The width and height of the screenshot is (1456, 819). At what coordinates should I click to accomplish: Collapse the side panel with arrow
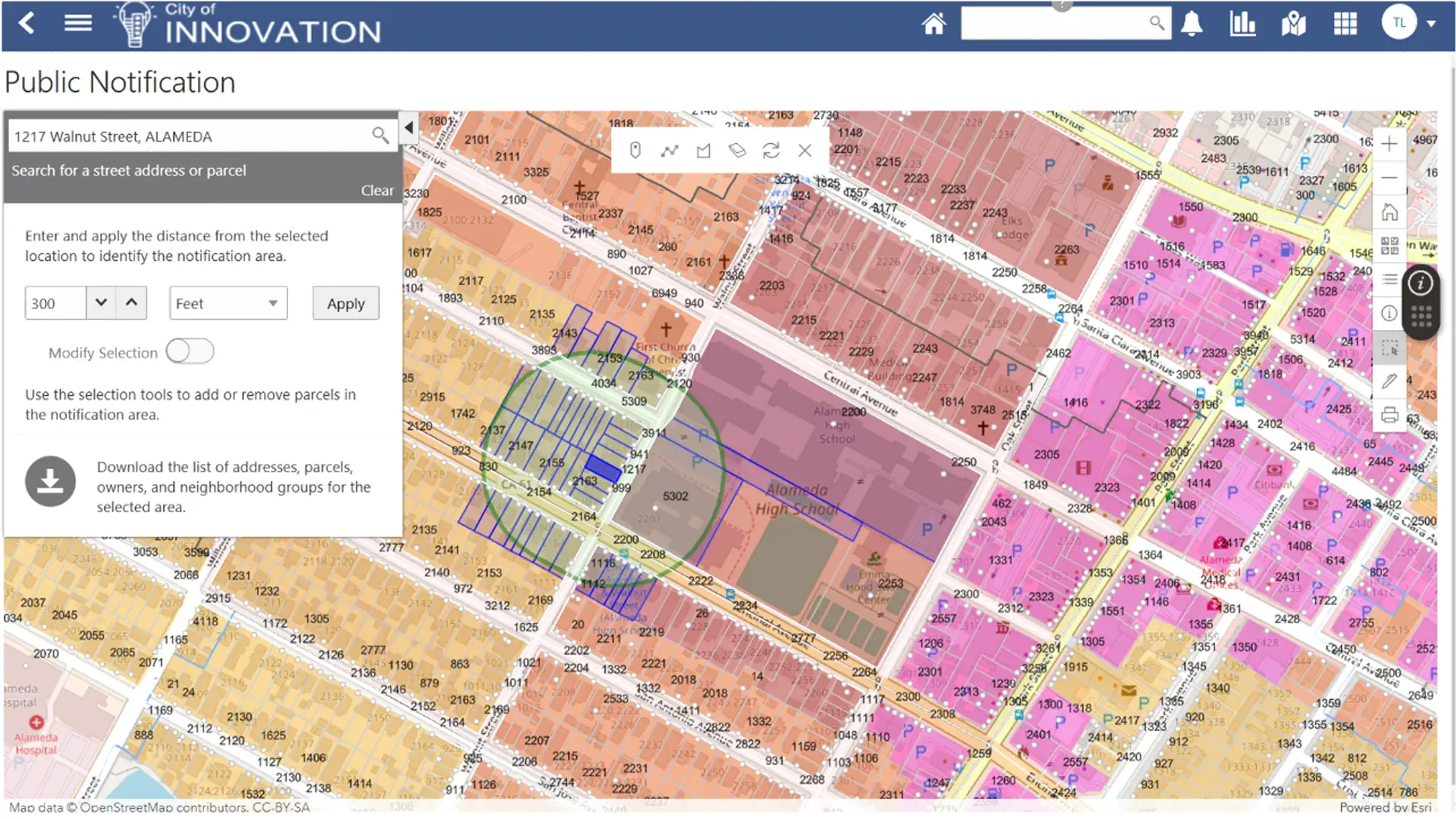tap(409, 128)
